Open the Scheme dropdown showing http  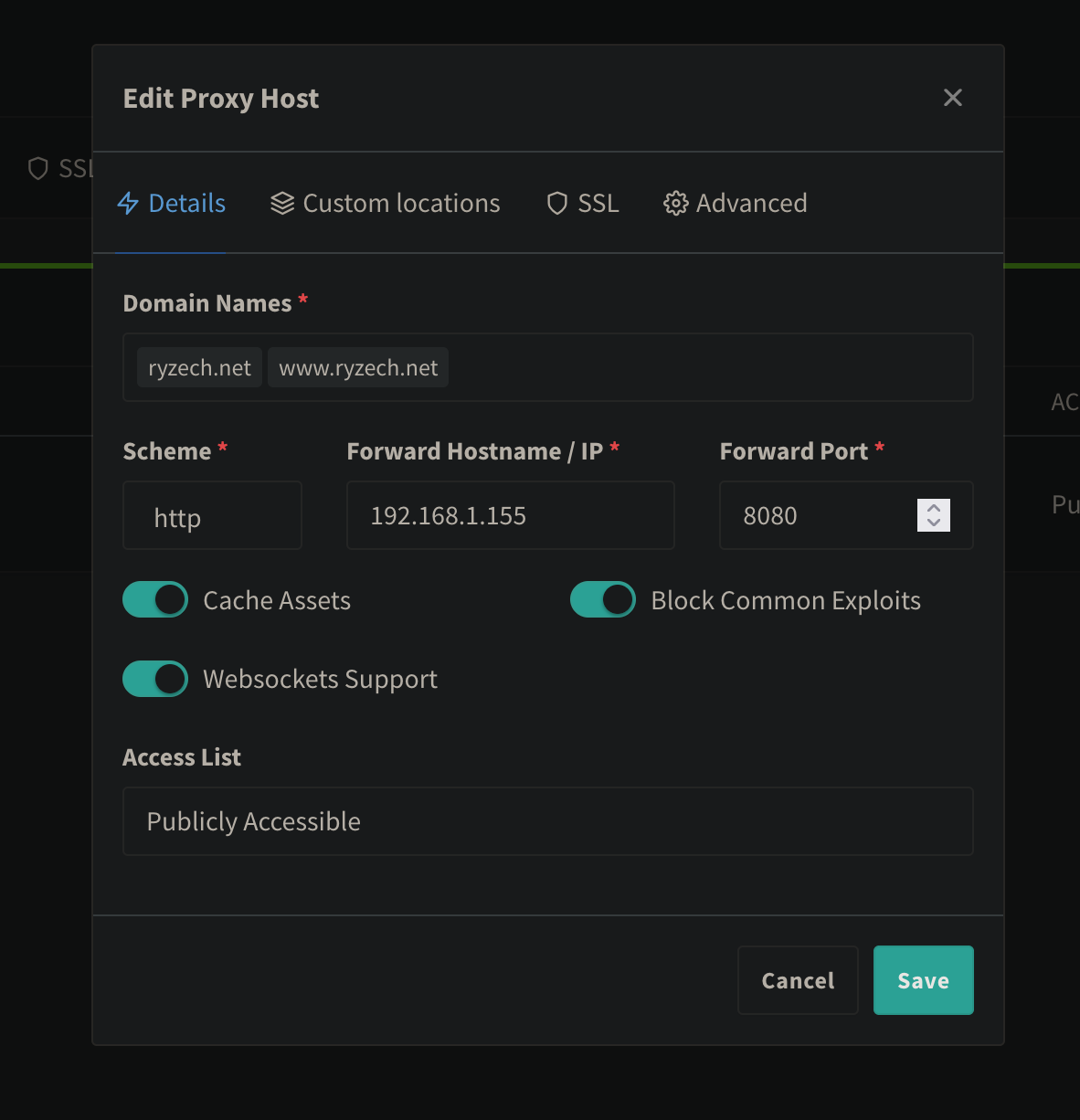pos(212,516)
